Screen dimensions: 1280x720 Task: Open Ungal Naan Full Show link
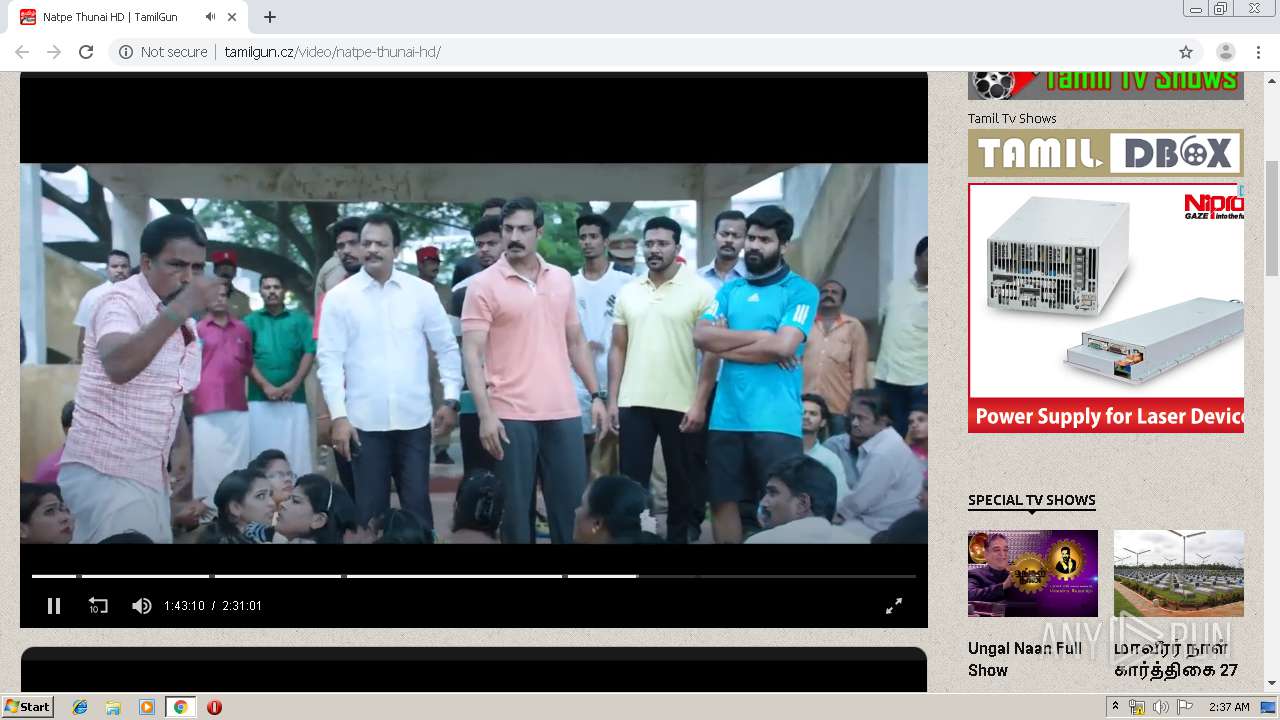click(1025, 659)
